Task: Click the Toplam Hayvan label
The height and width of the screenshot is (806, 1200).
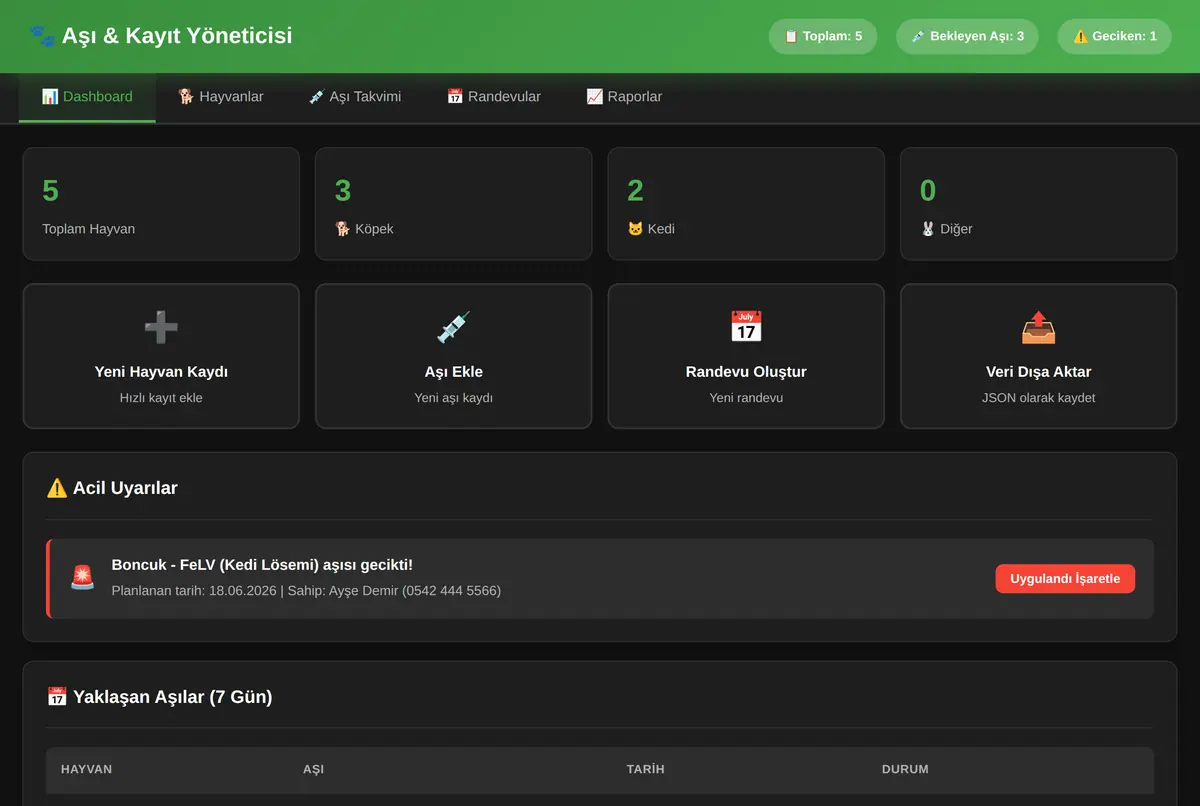Action: [x=89, y=229]
